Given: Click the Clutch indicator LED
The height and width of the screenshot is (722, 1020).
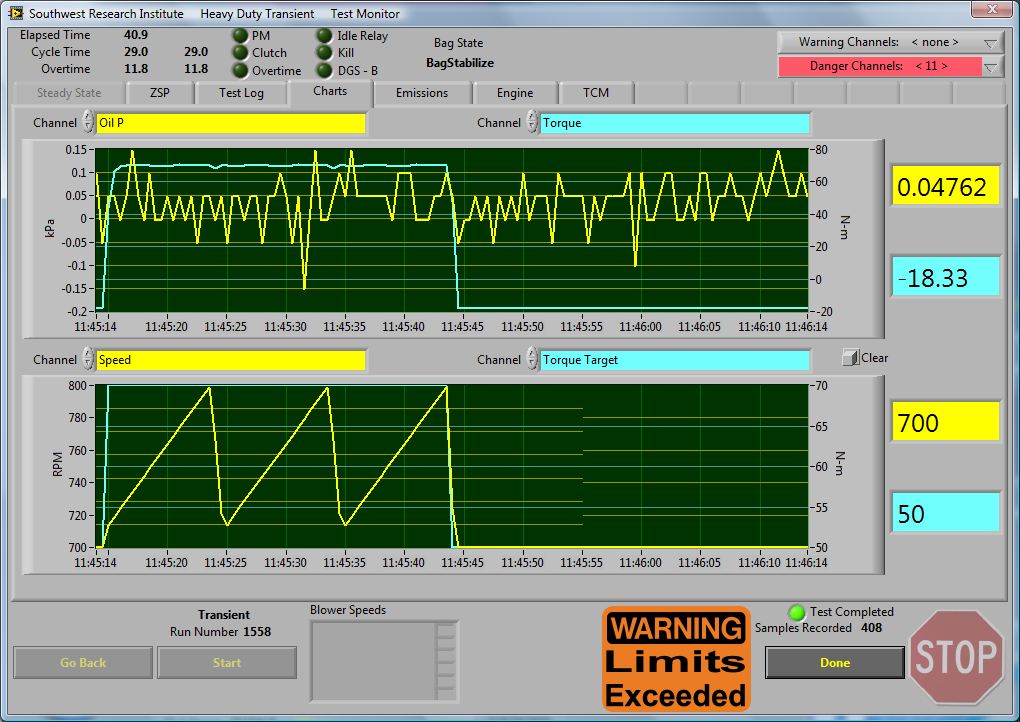Looking at the screenshot, I should [x=241, y=53].
